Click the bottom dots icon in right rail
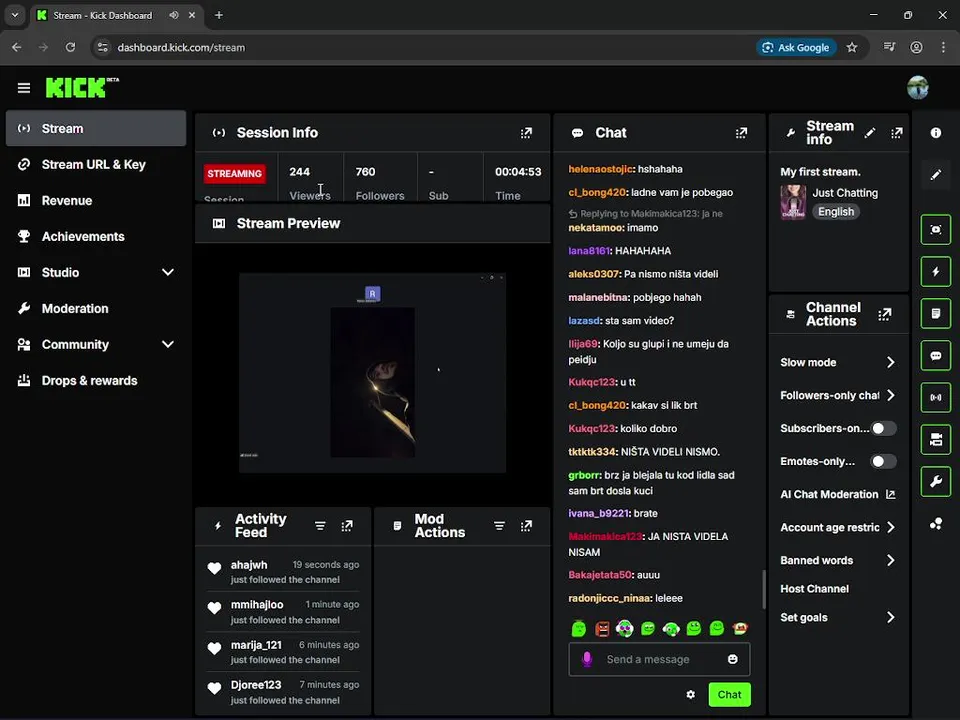Screen dimensions: 960x720 [x=936, y=524]
